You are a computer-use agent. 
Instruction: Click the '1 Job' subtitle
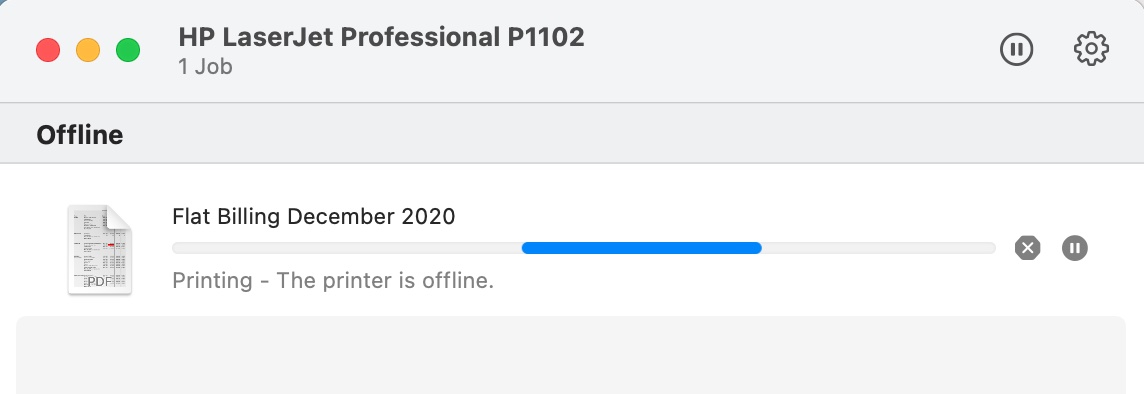(x=205, y=66)
